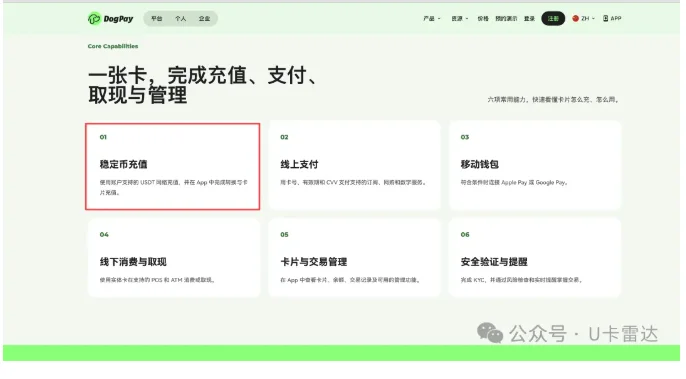Click the 安全验证与提醒 heading
Image resolution: width=686 pixels, height=379 pixels.
[x=494, y=262]
